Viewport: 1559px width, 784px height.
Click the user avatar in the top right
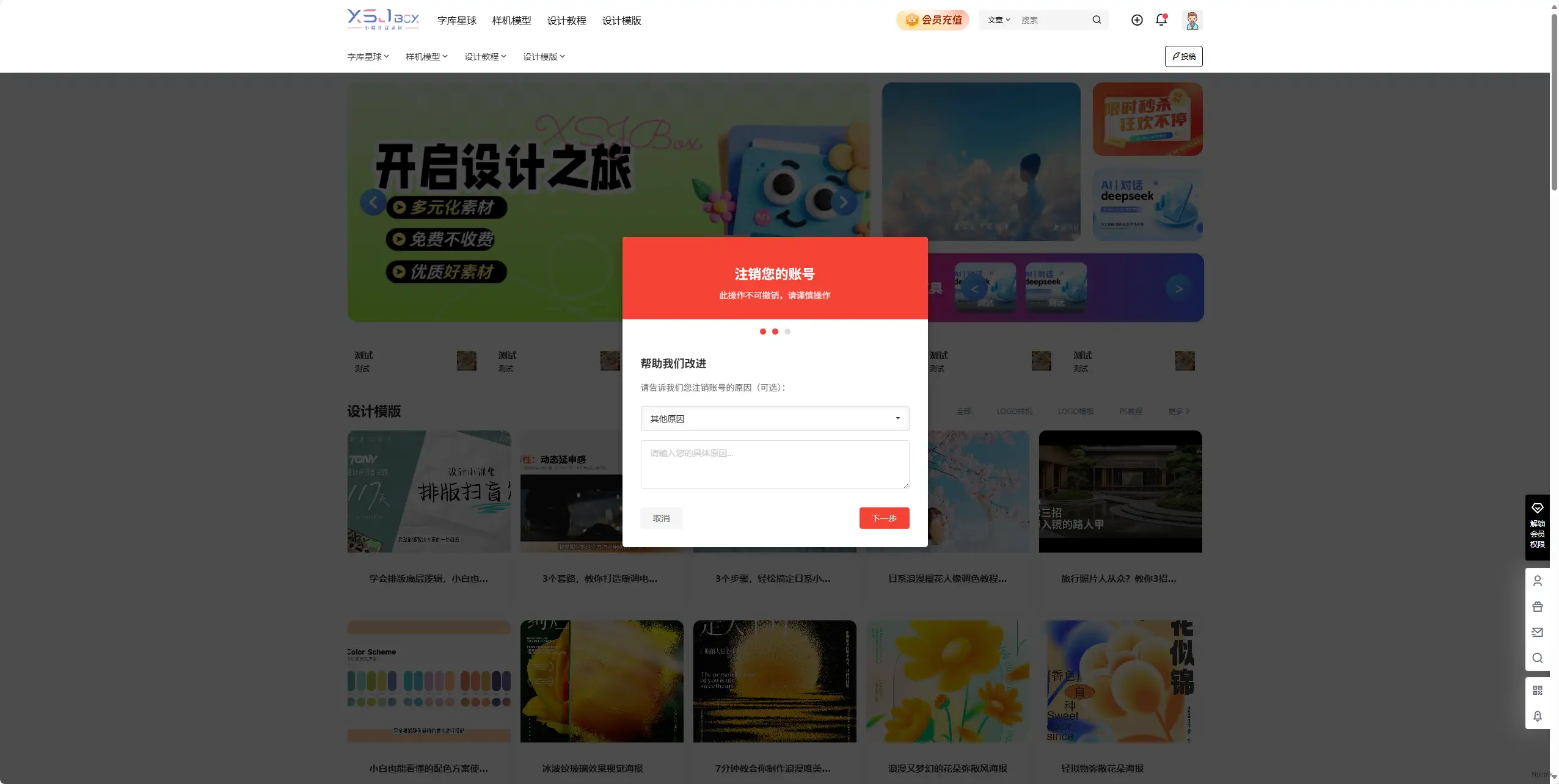[x=1191, y=20]
